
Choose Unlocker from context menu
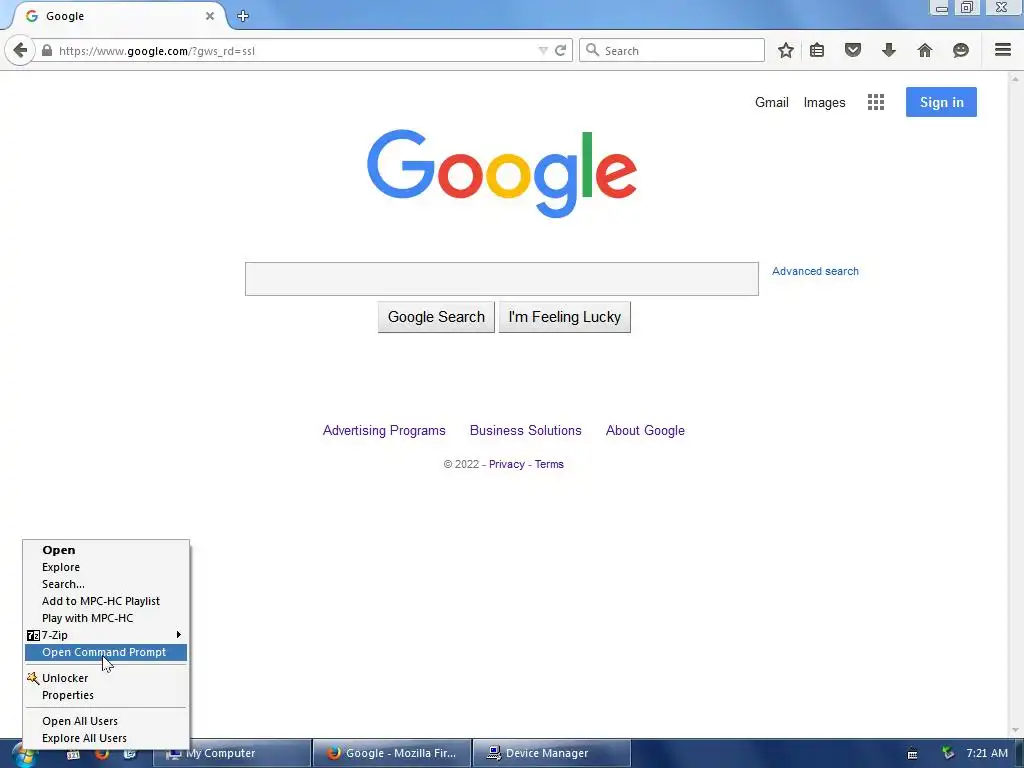click(106, 678)
